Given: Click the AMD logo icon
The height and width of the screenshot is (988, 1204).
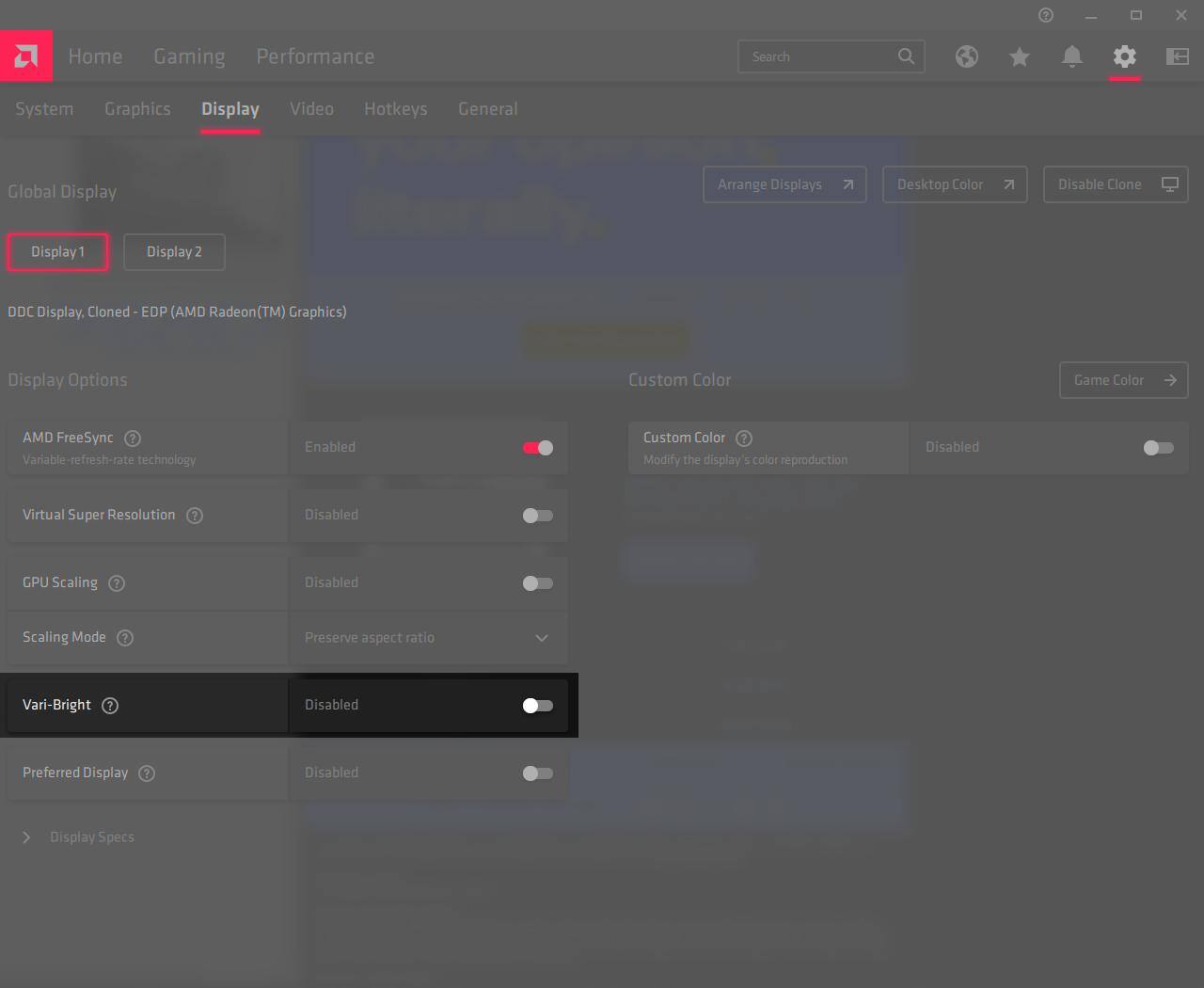Looking at the screenshot, I should [x=26, y=56].
